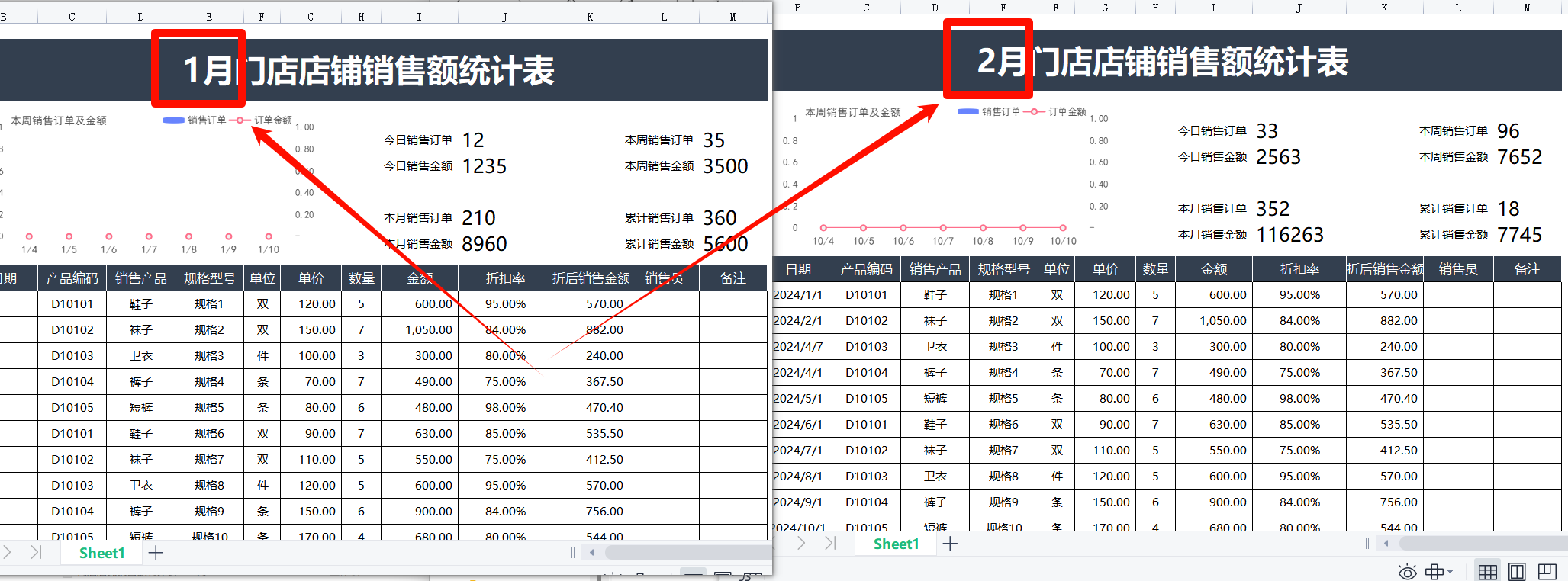Select the 2月门店店铺销售额统计表 title cell
The height and width of the screenshot is (581, 1568).
pyautogui.click(x=1162, y=62)
